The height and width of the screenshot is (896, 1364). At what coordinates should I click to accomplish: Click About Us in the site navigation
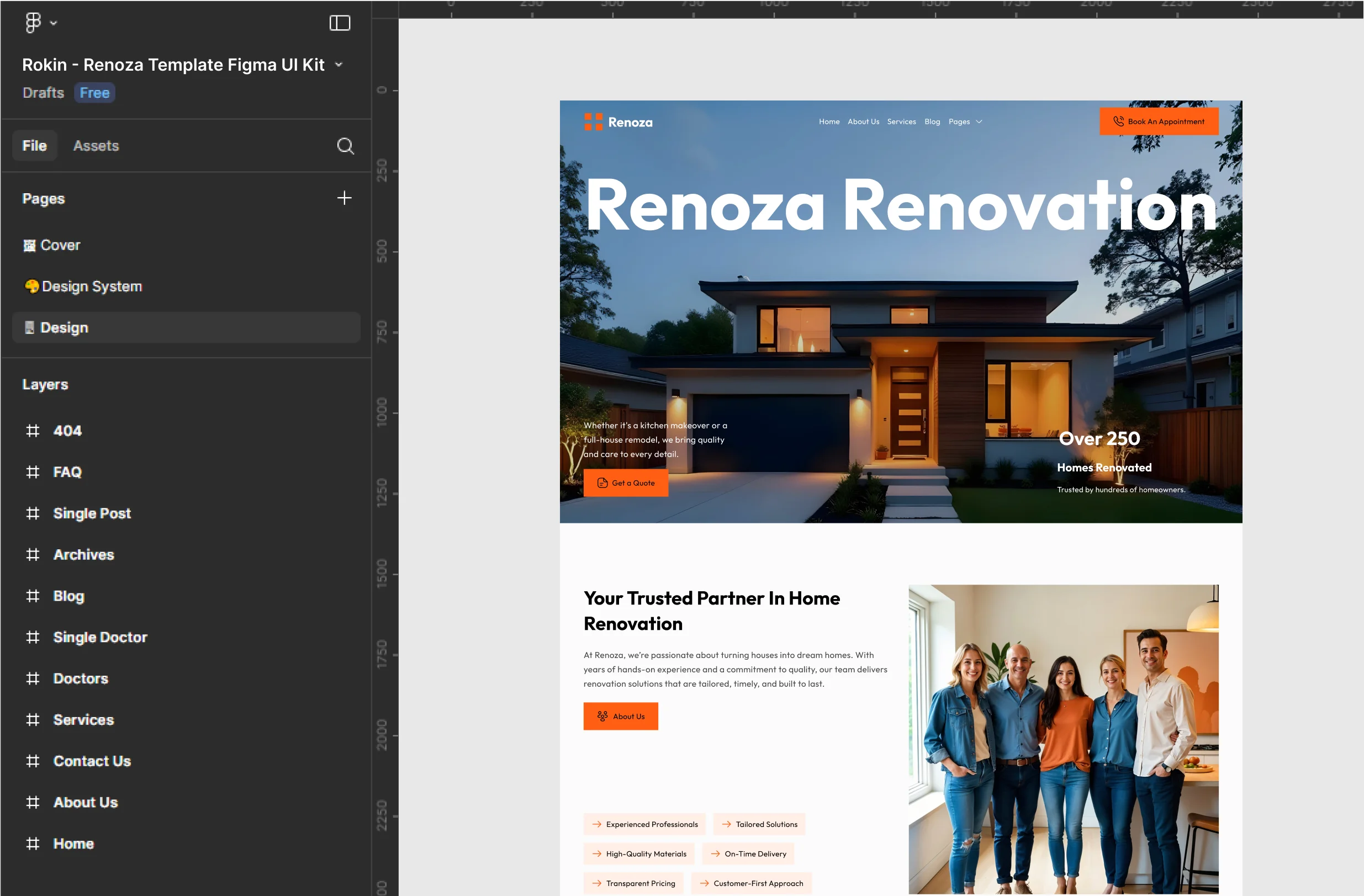[x=863, y=121]
